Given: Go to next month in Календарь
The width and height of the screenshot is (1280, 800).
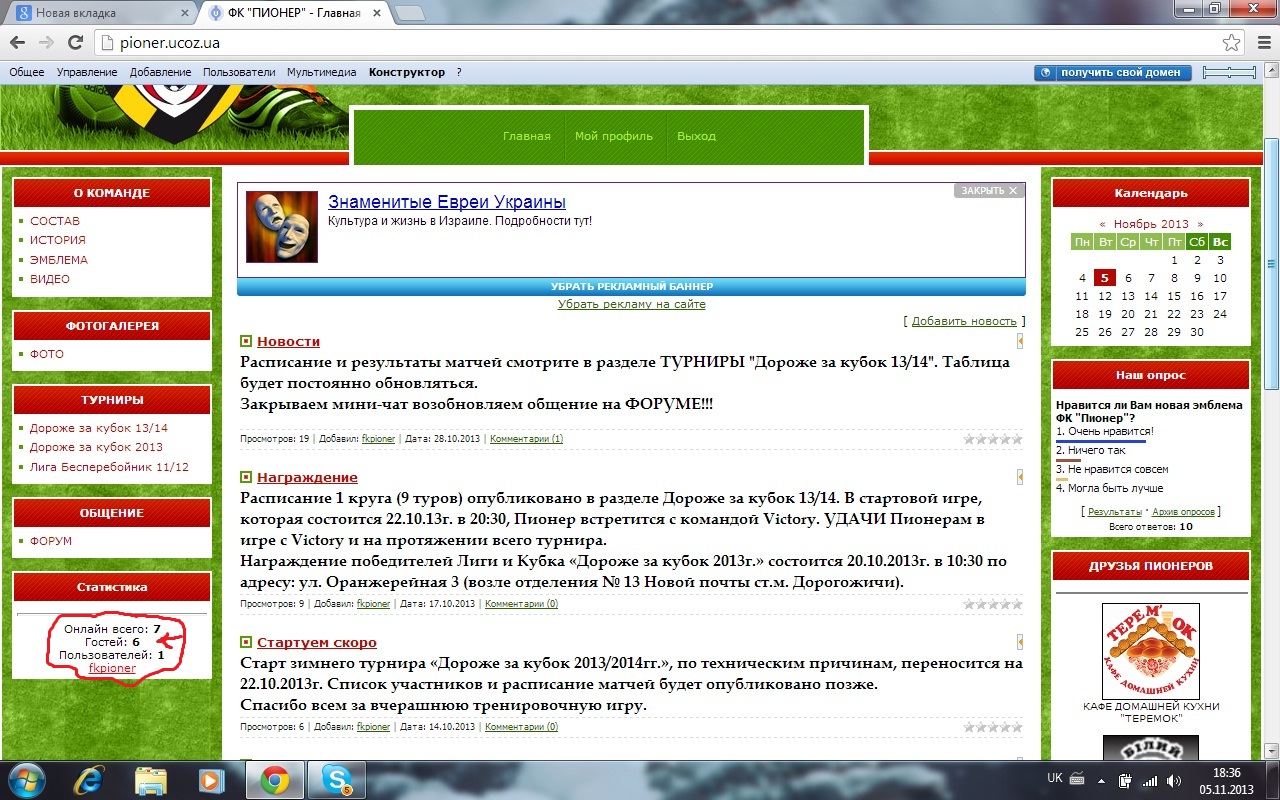Looking at the screenshot, I should click(1200, 224).
